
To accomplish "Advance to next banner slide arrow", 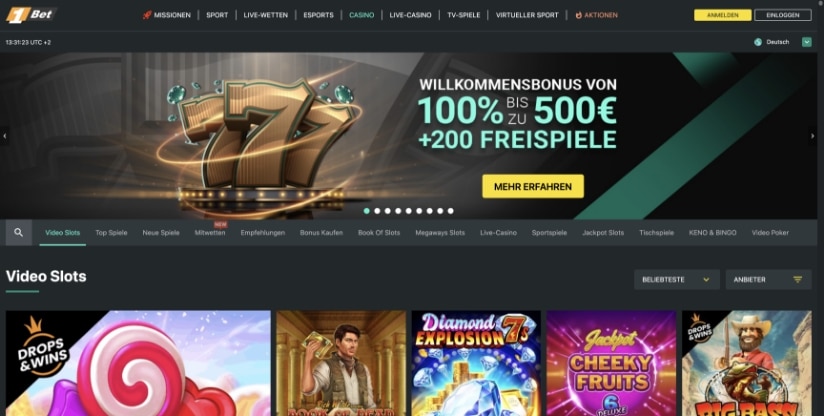I will [813, 136].
